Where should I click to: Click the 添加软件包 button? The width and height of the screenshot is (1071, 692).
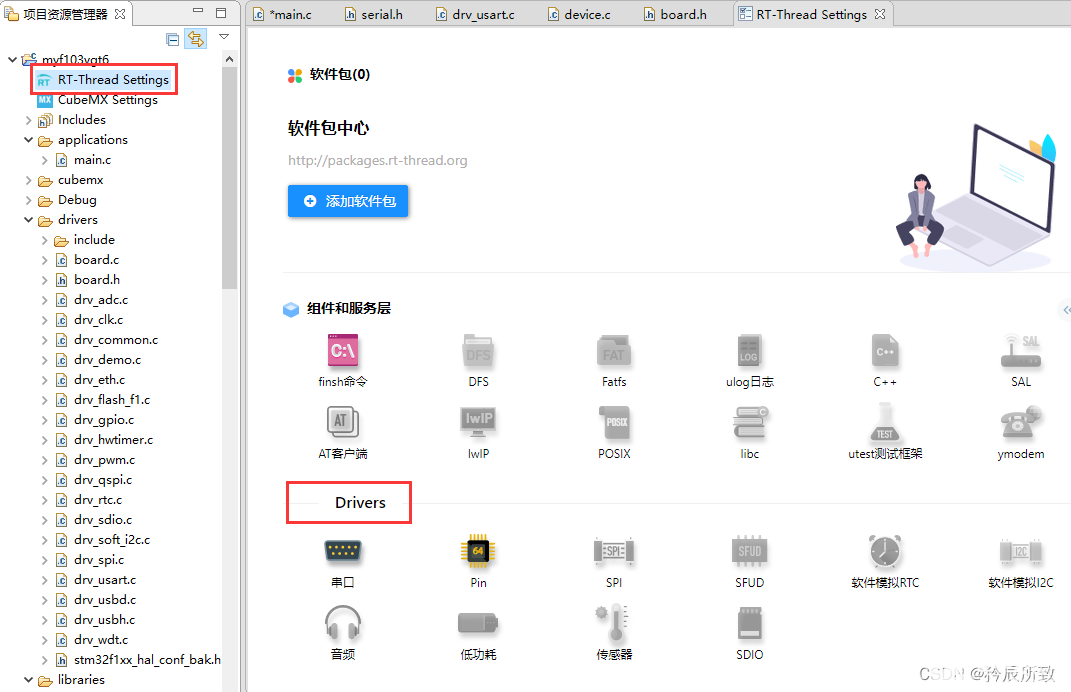(348, 201)
